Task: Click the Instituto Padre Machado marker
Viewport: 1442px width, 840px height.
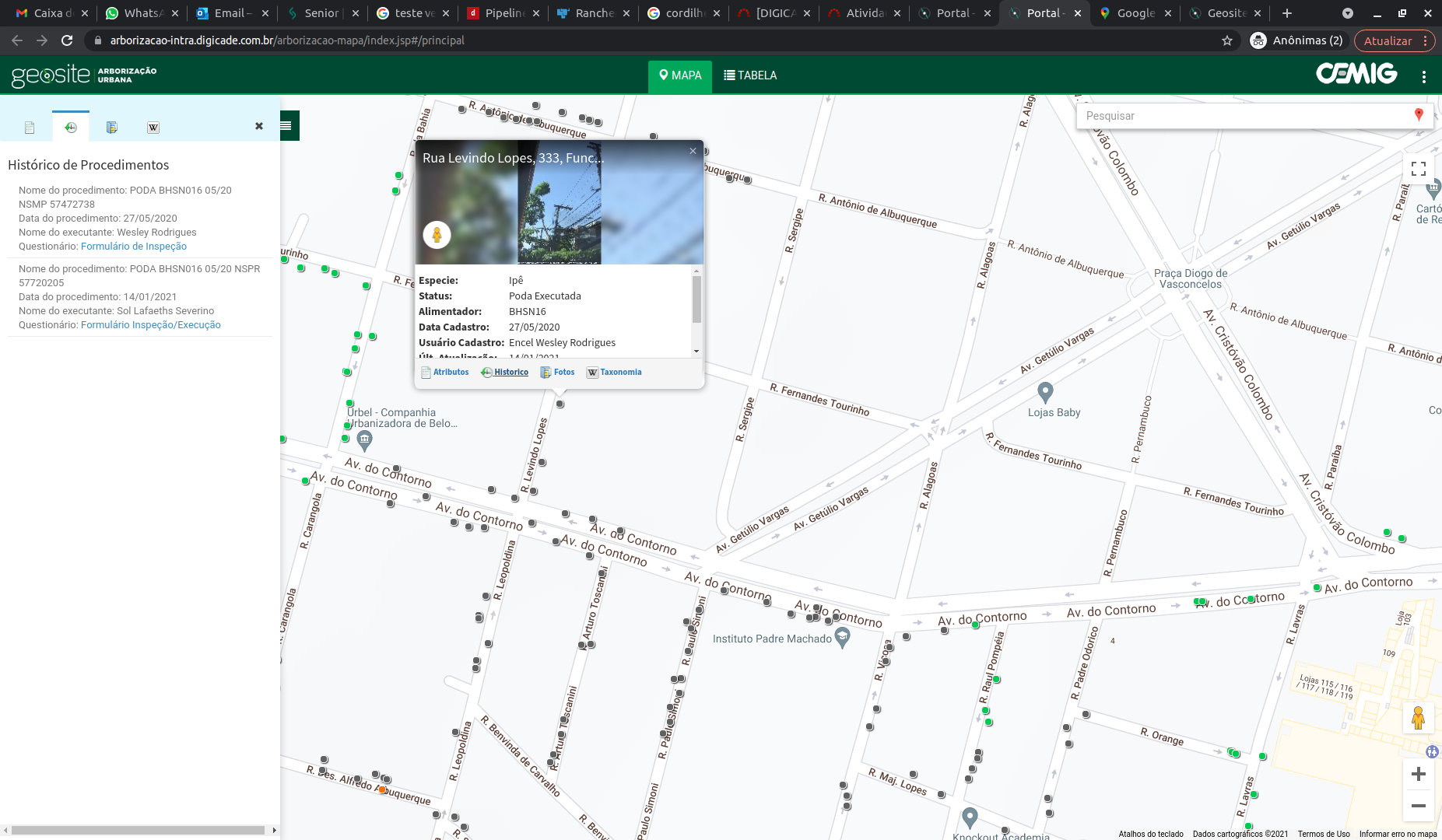Action: pos(842,638)
